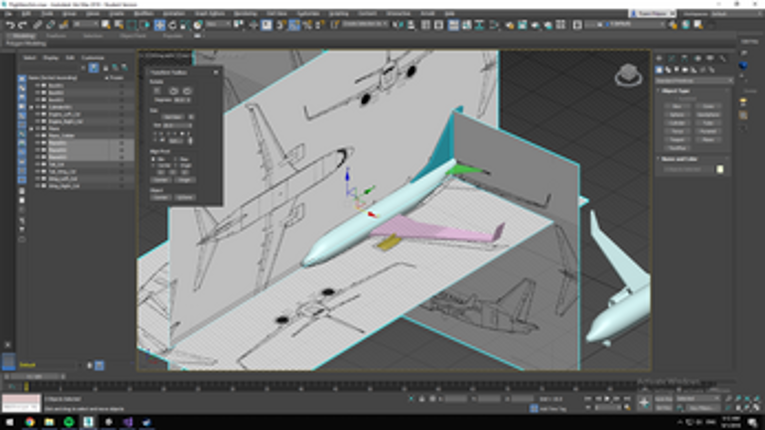Click the Sphere primitive button

[677, 115]
